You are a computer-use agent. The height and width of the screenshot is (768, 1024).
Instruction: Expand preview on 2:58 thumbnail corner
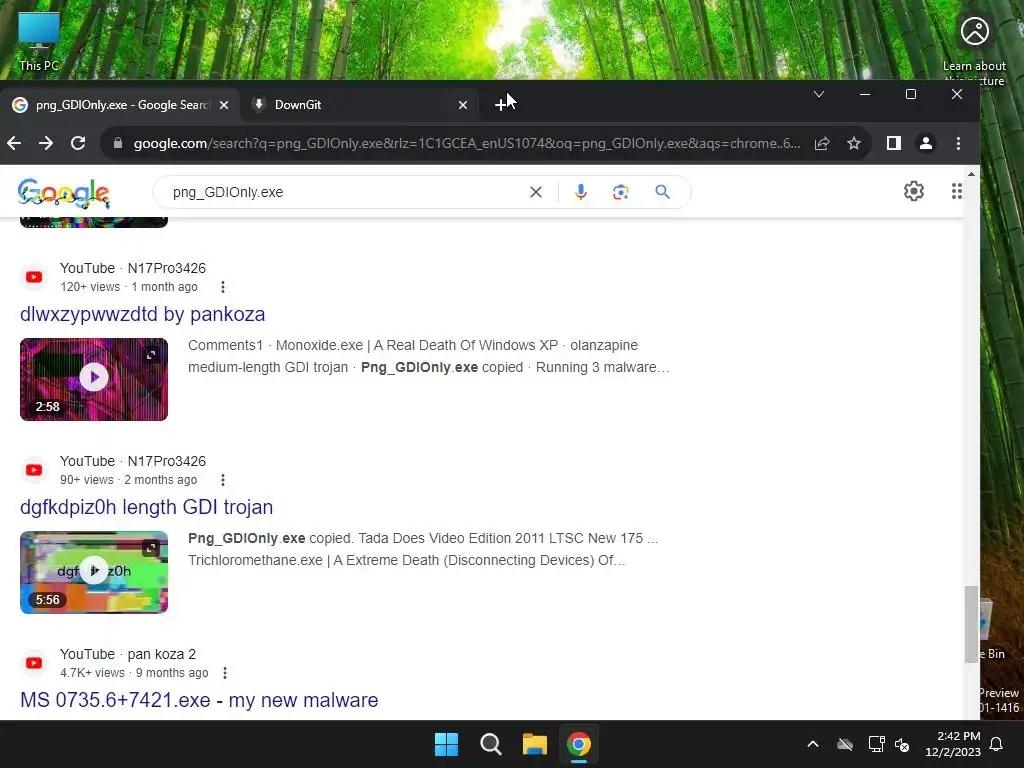[151, 355]
